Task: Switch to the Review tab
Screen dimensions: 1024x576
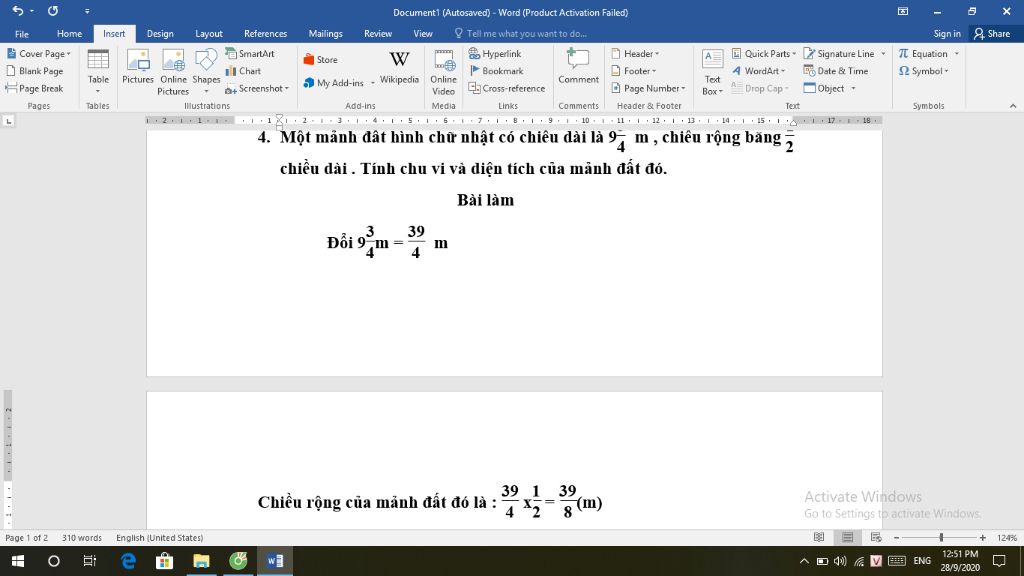Action: (x=377, y=34)
